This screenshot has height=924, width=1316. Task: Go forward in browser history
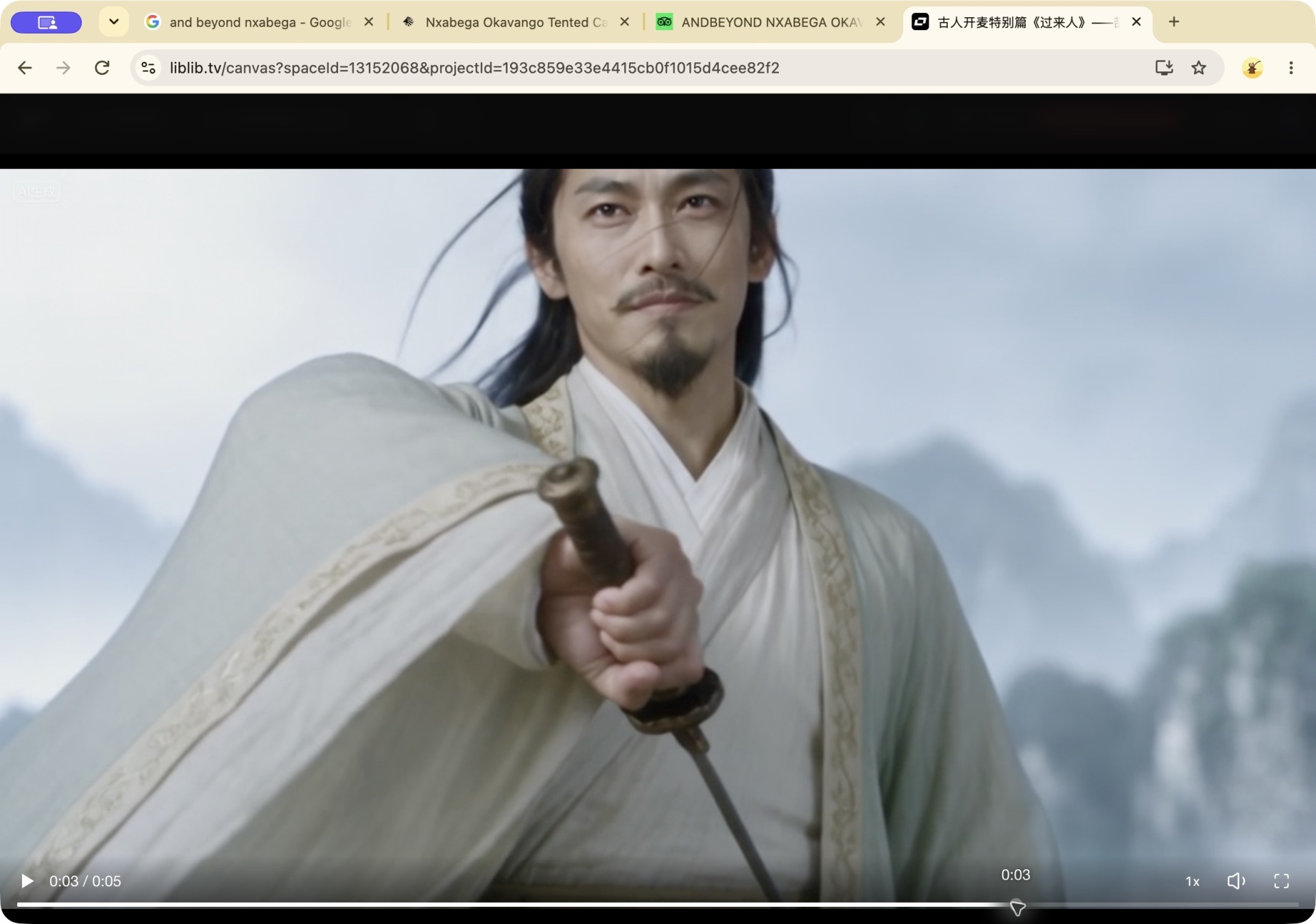tap(63, 68)
